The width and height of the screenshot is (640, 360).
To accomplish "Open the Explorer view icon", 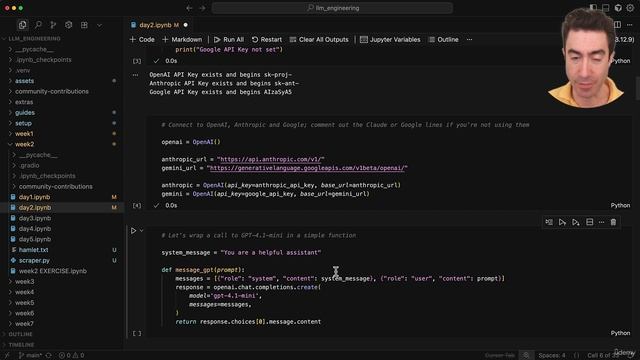I will point(22,25).
